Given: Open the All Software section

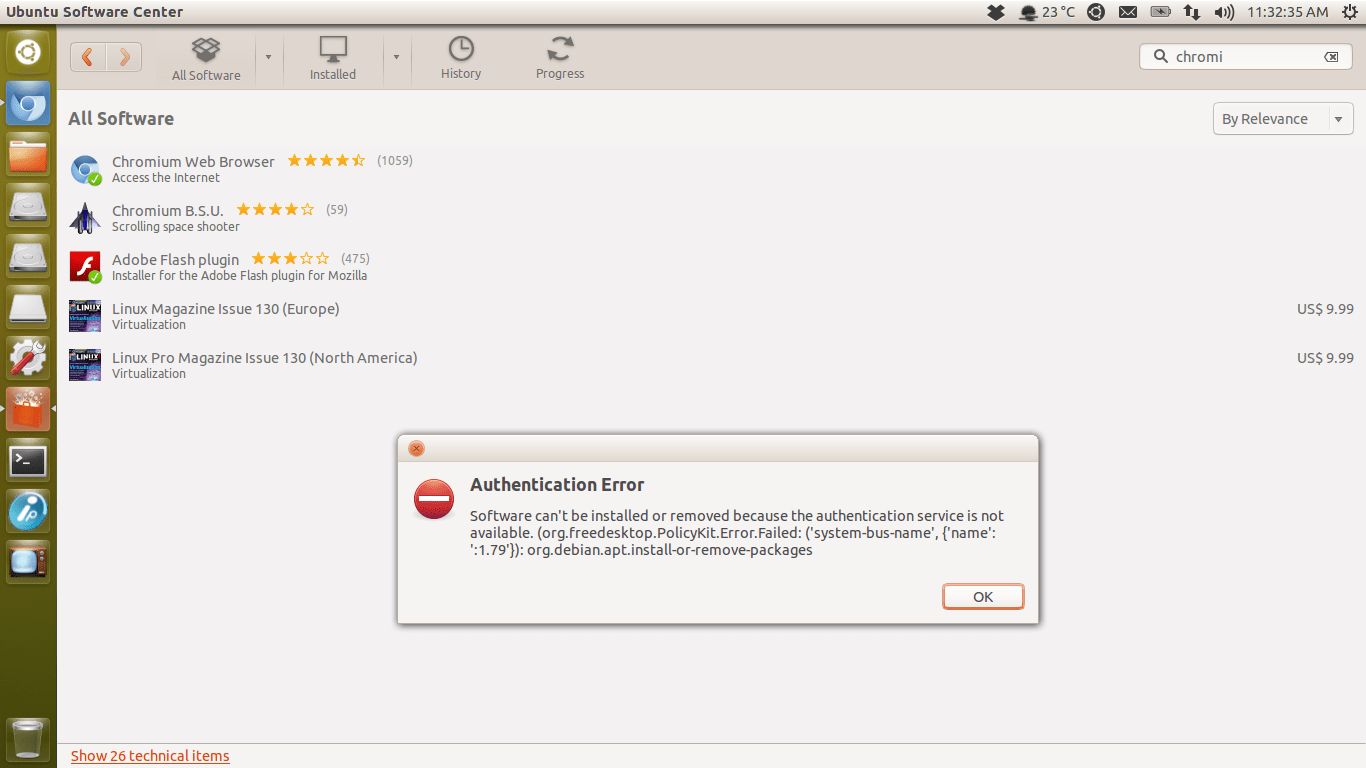Looking at the screenshot, I should [x=206, y=60].
